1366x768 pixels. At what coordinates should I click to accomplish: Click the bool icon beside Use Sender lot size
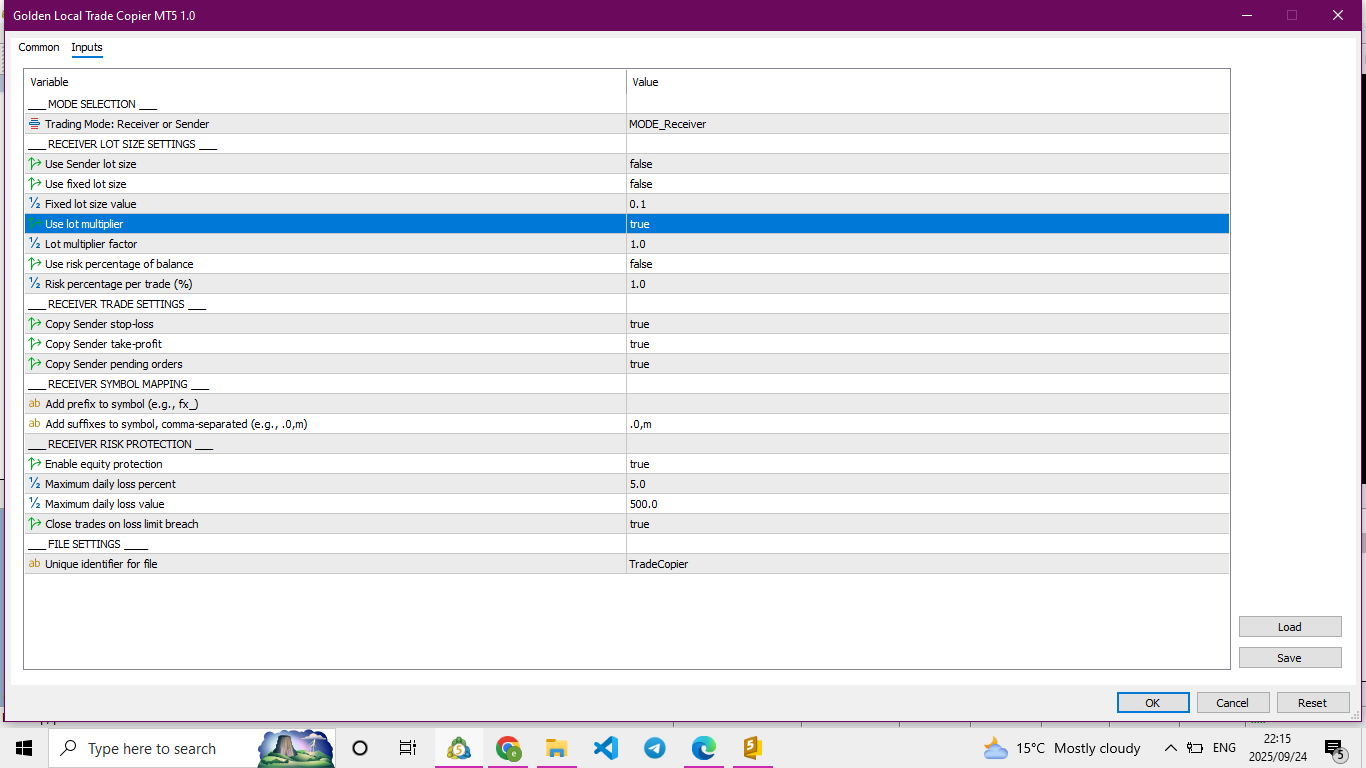(35, 164)
